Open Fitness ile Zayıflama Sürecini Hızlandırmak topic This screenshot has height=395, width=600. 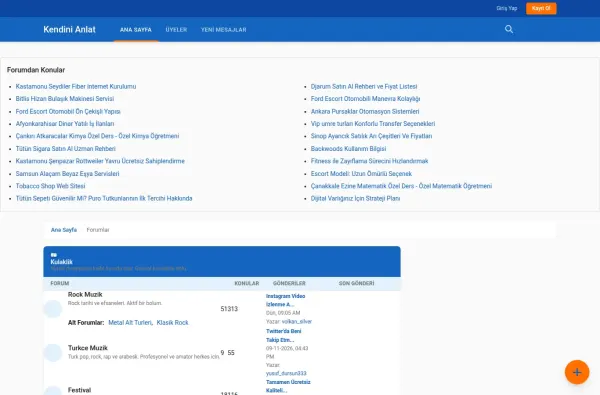pyautogui.click(x=369, y=161)
